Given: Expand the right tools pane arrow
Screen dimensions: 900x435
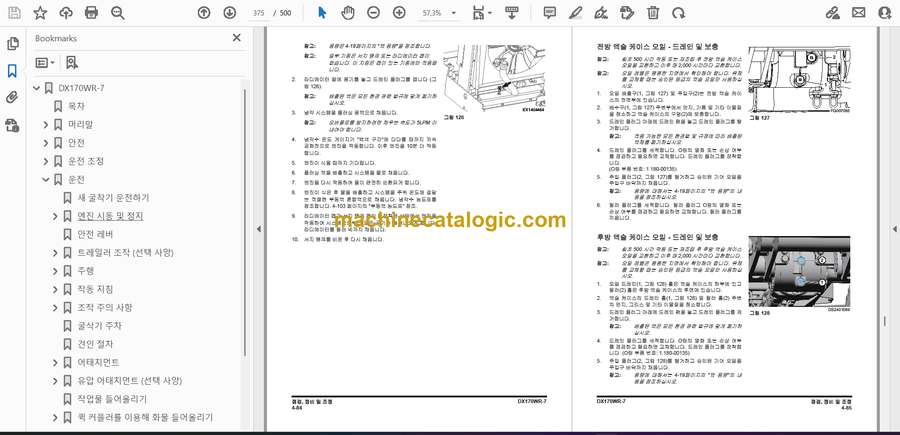Looking at the screenshot, I should point(894,229).
